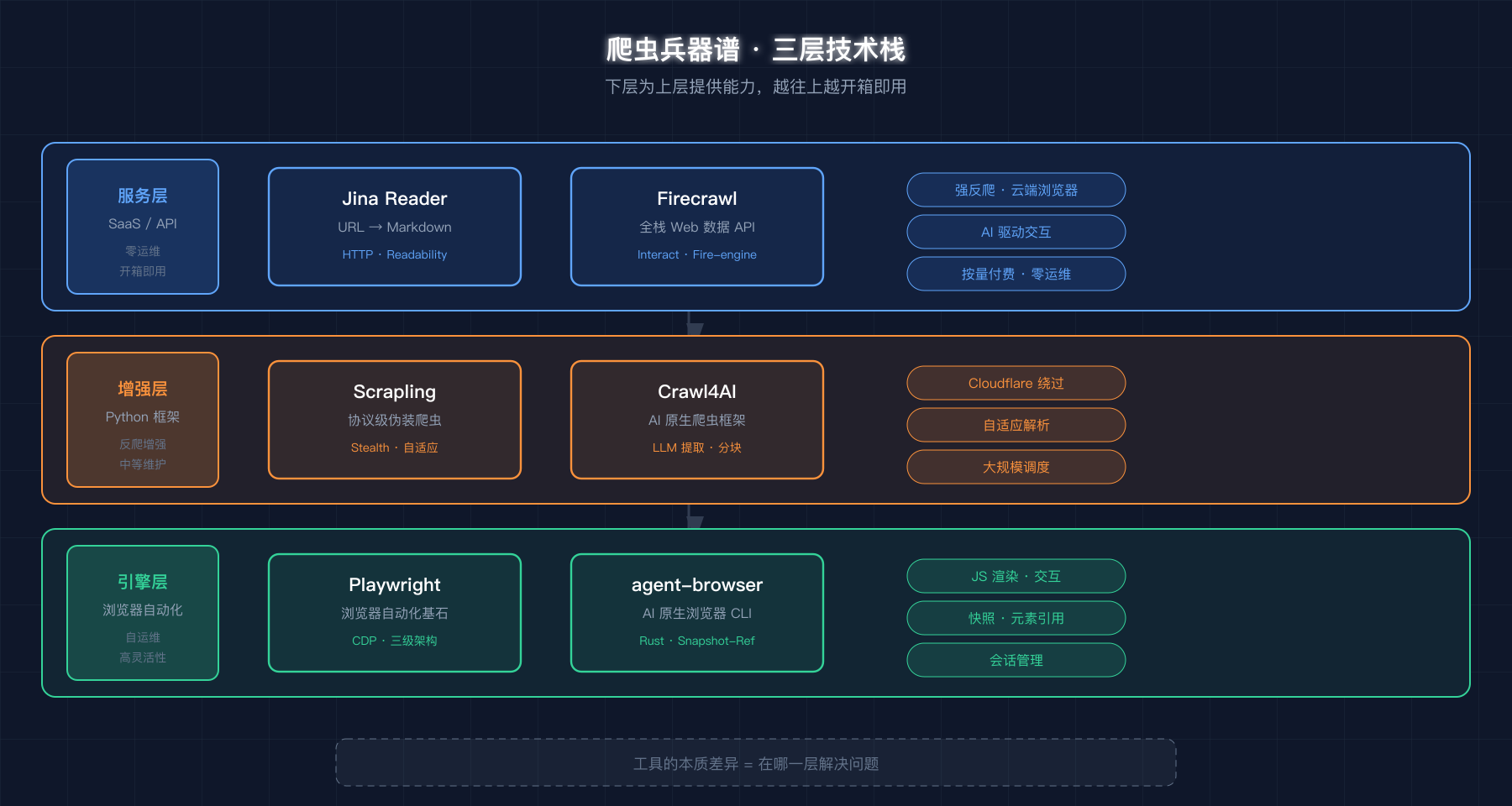
Task: Click the HTTP · Readability tag text
Action: [395, 254]
